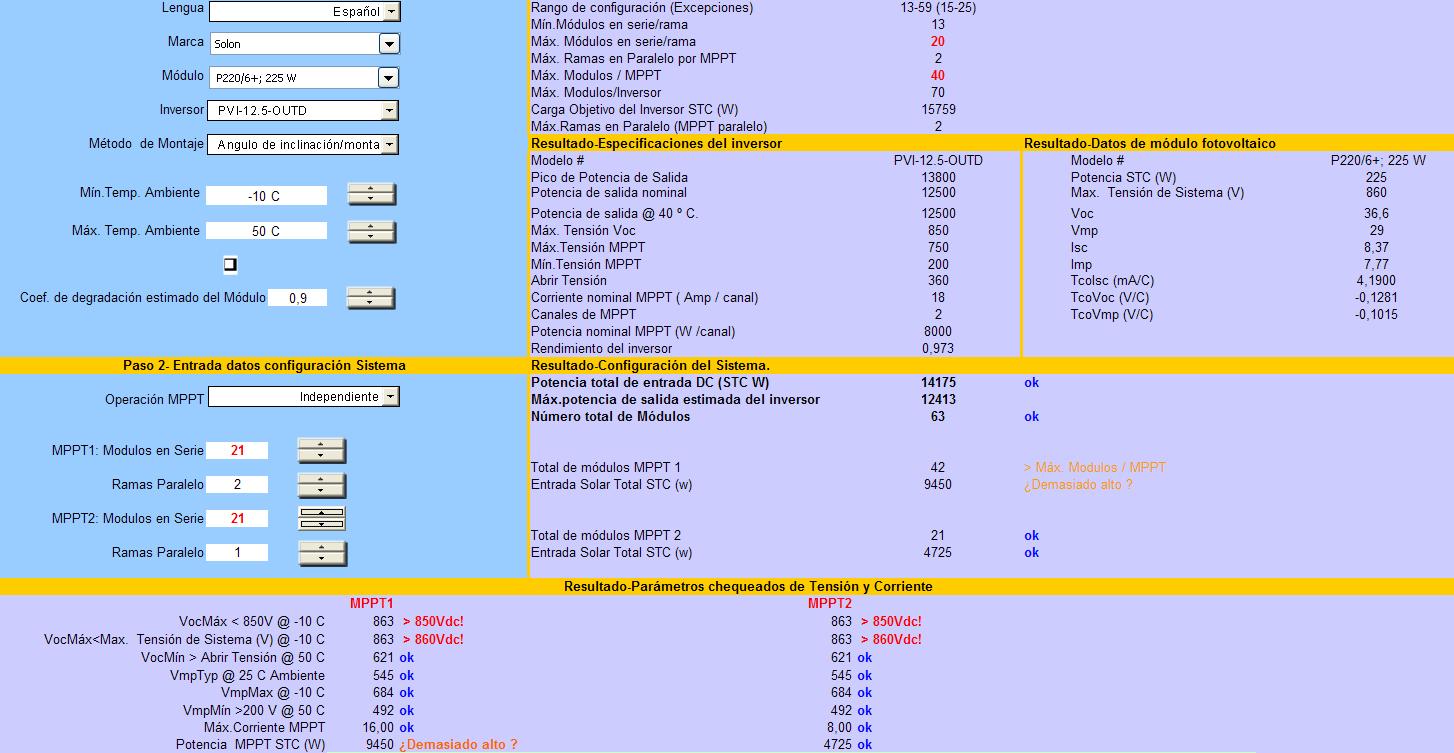Click Potencia nominal MPPT value "8000"

[938, 332]
